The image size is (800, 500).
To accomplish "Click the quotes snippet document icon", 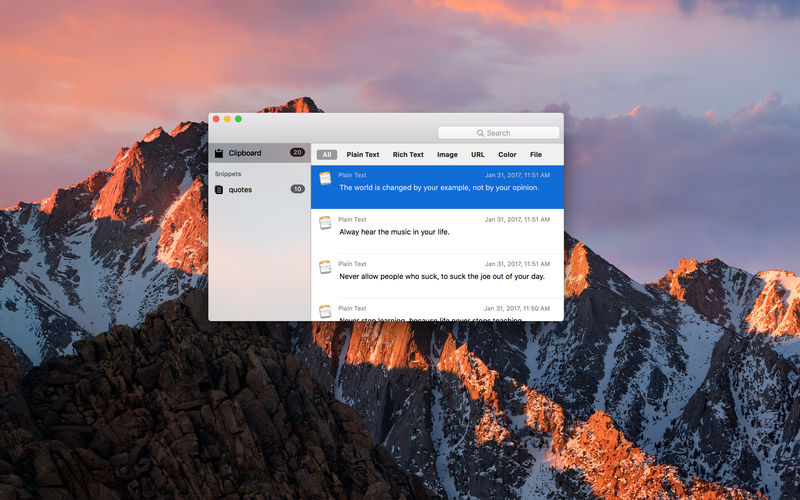I will 219,189.
